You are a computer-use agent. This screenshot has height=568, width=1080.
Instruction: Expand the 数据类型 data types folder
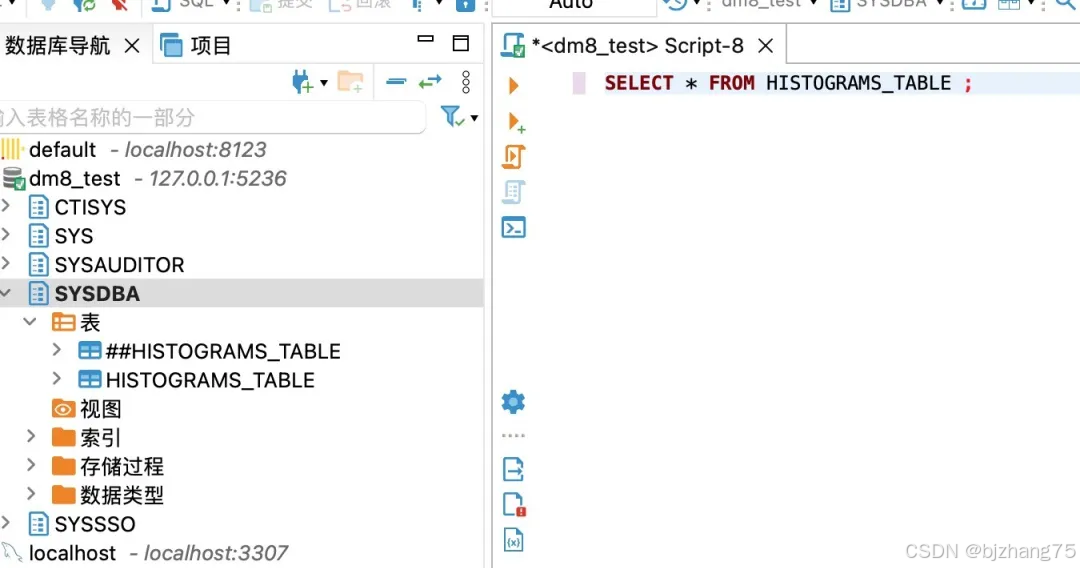(30, 494)
